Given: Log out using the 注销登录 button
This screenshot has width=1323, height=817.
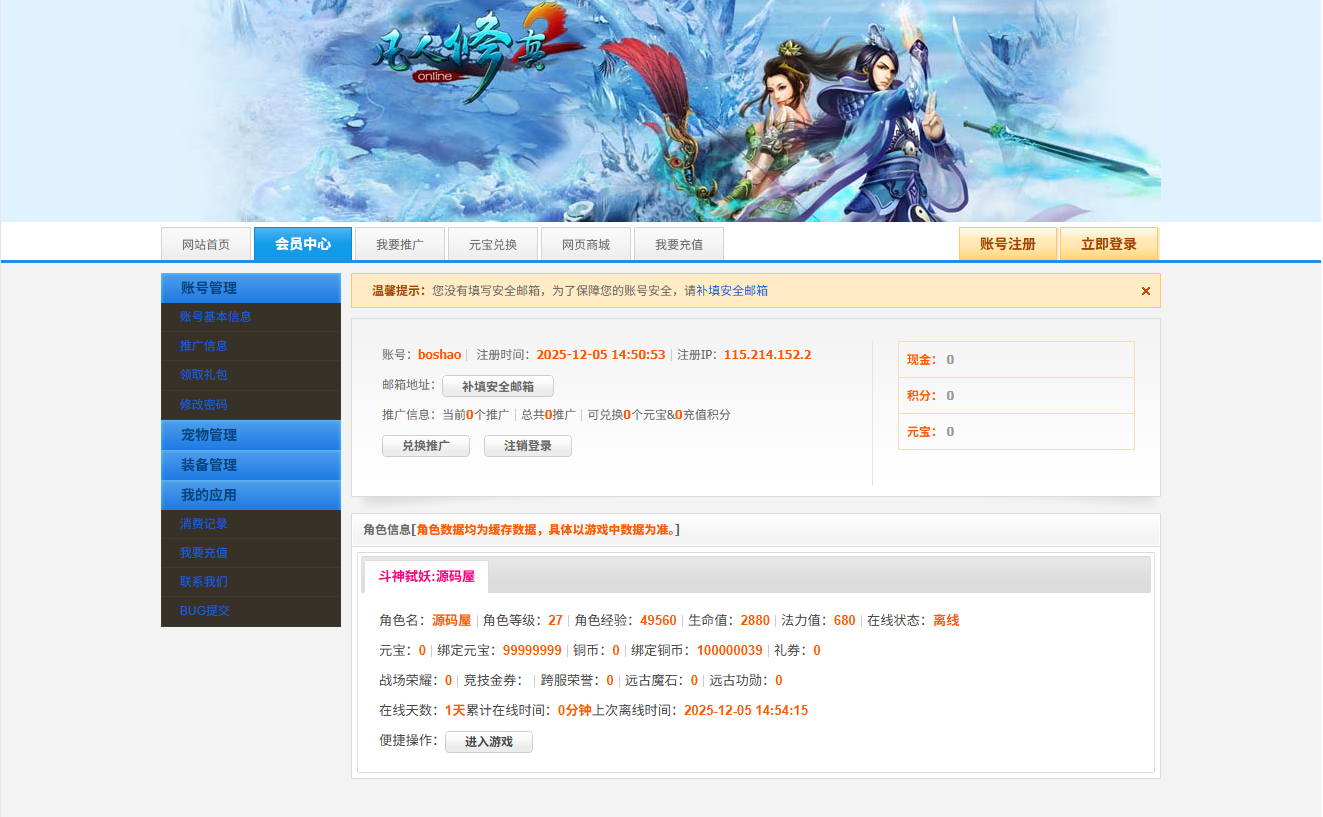Looking at the screenshot, I should click(x=527, y=446).
